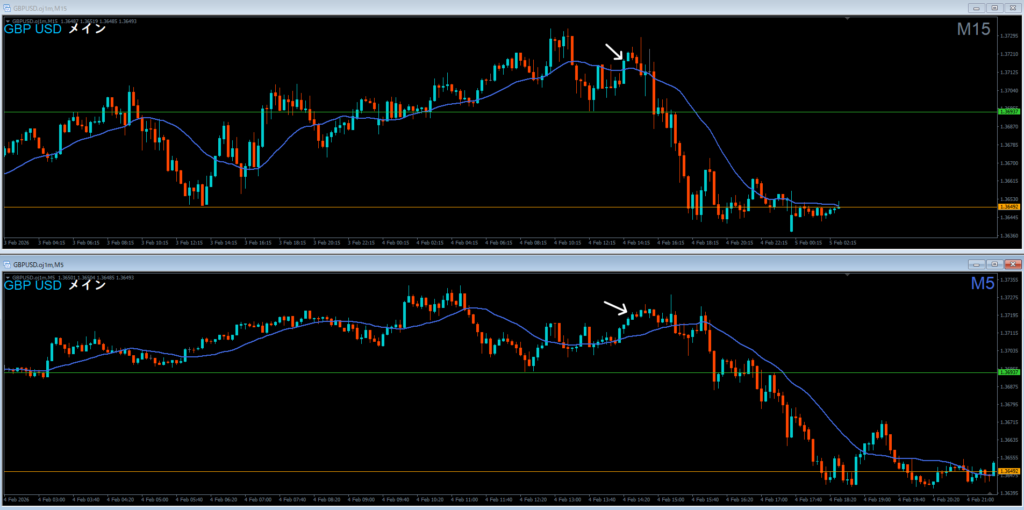Click the gray chart shift marker atop the M15 chart
1024x510 pixels.
point(847,19)
